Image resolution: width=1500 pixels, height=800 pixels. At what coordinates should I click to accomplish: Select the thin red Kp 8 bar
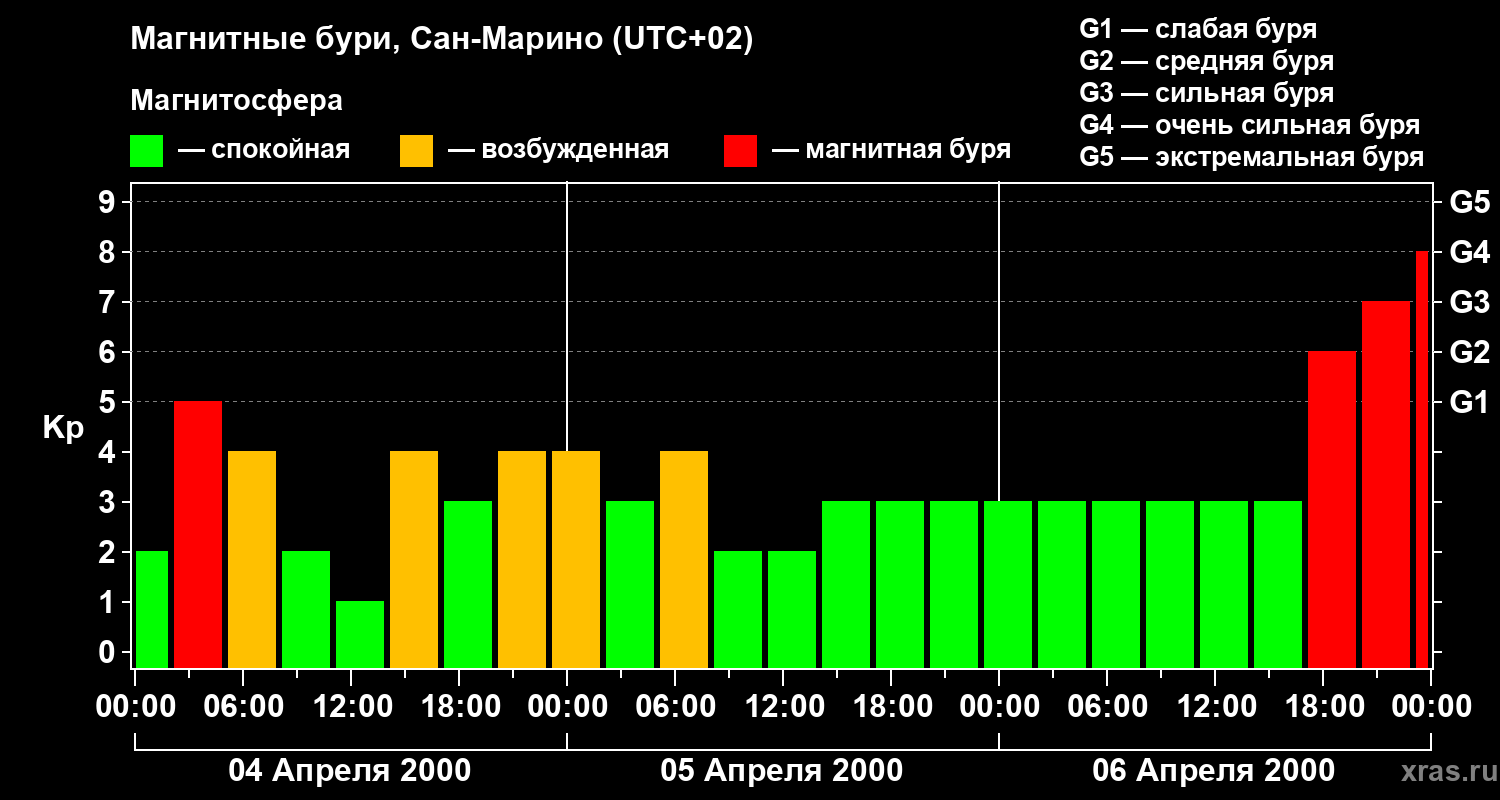pos(1422,460)
